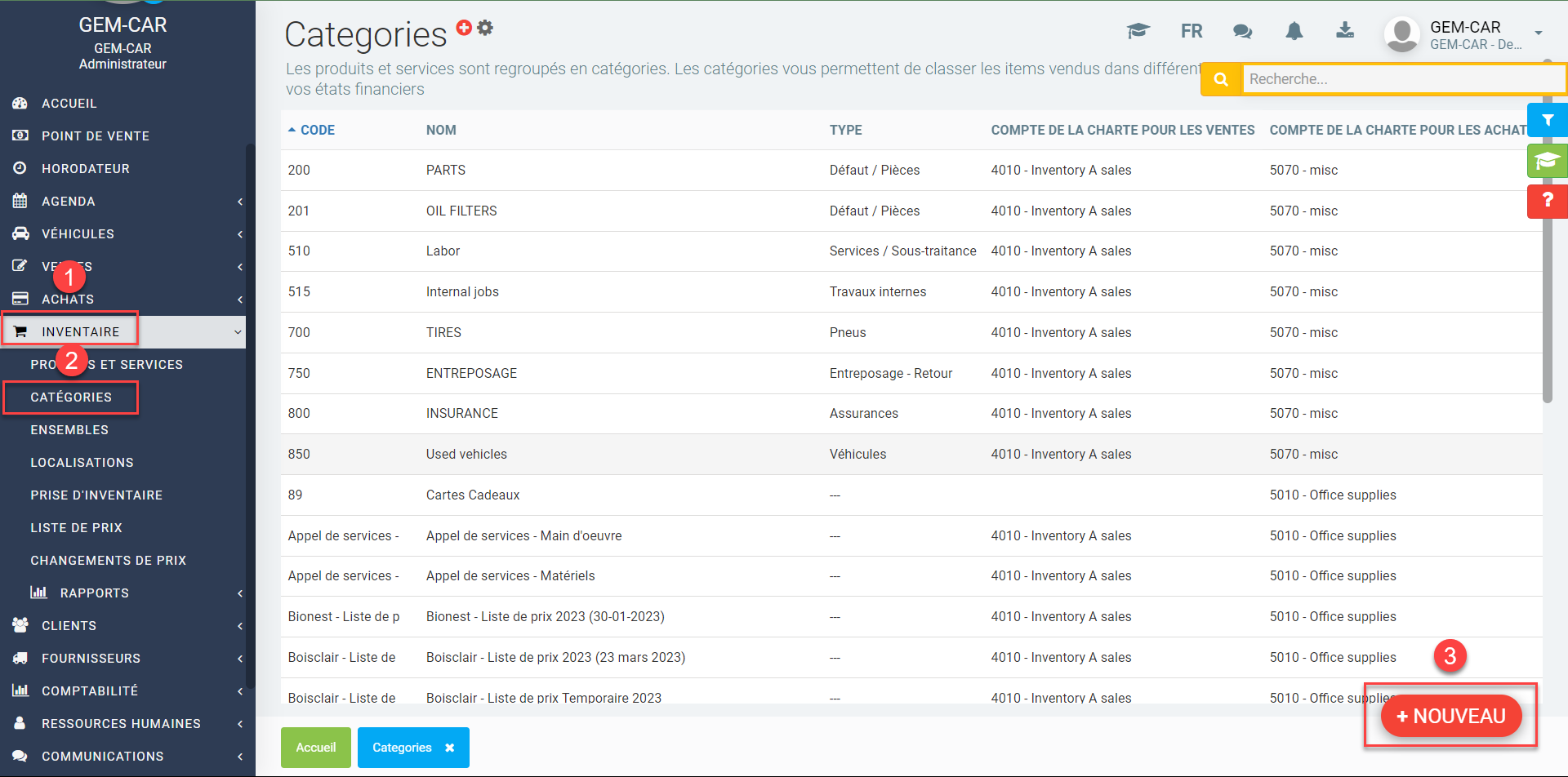Open the GEM-CAR user account dropdown
1568x777 pixels.
pyautogui.click(x=1463, y=34)
